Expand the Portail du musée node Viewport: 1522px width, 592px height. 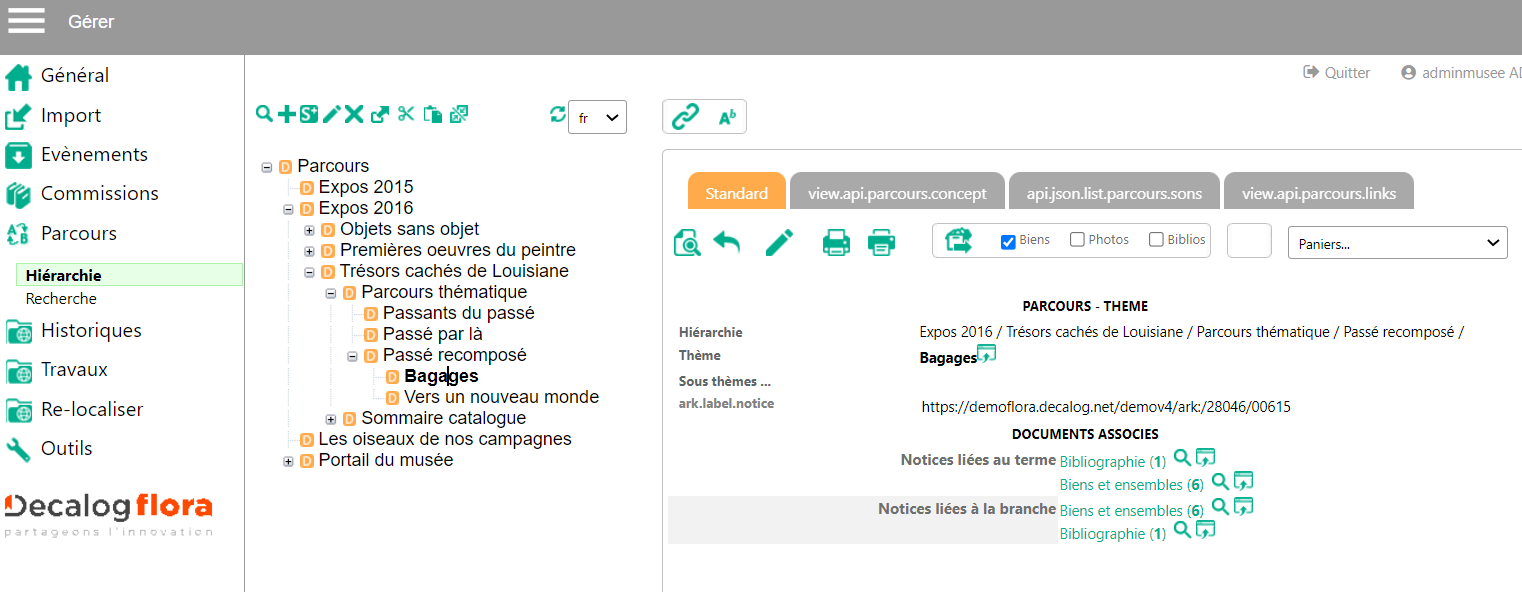click(x=288, y=461)
